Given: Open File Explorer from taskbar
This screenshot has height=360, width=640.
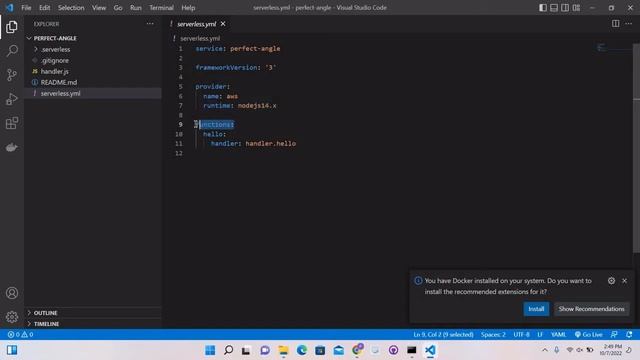Looking at the screenshot, I should coord(283,350).
